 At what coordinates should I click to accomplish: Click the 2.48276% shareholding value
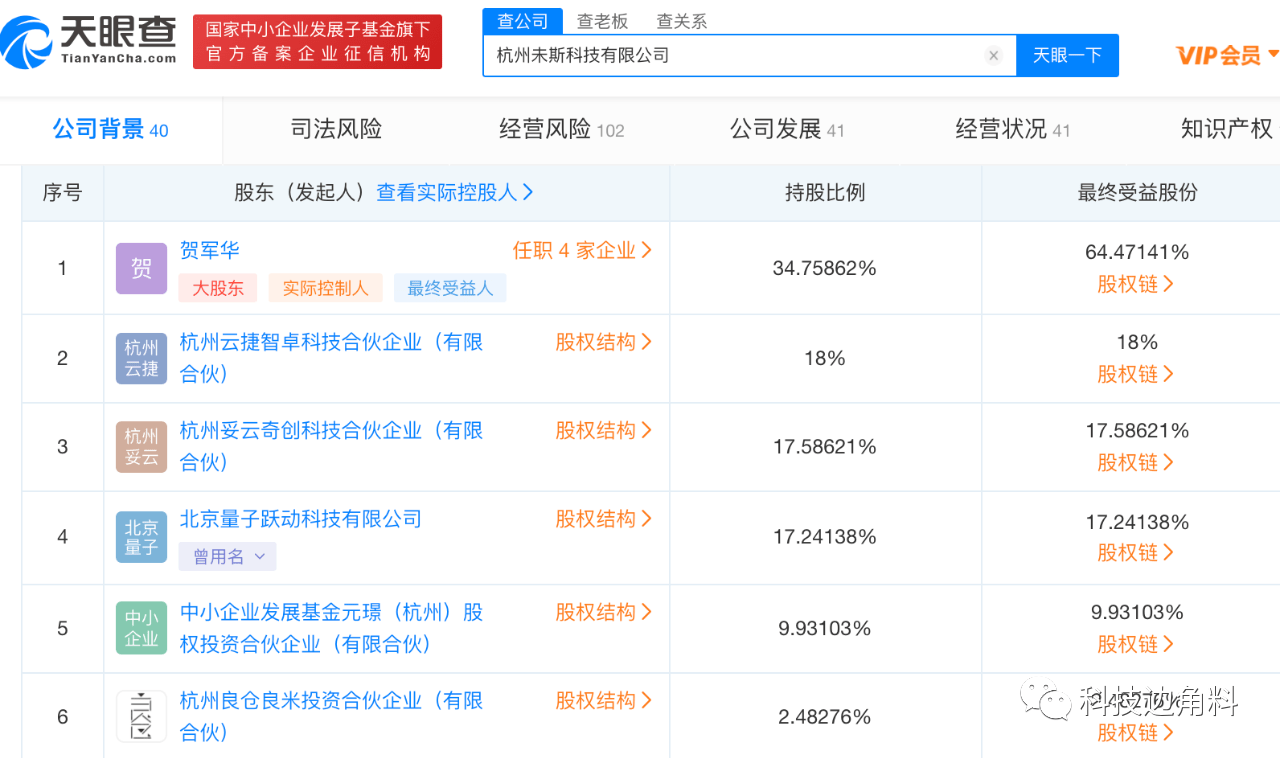click(x=825, y=717)
